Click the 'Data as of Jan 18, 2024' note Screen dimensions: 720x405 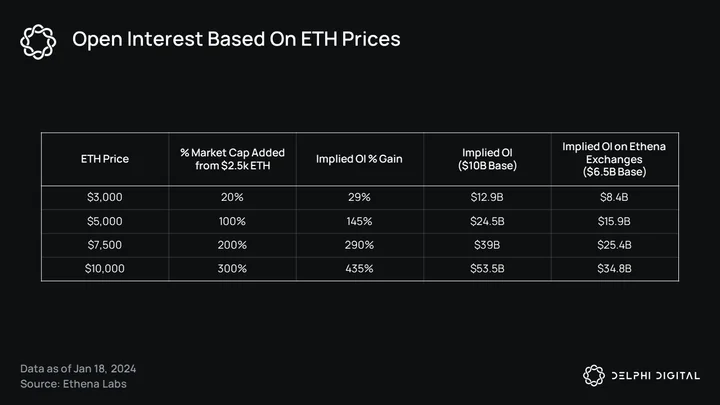tap(78, 369)
